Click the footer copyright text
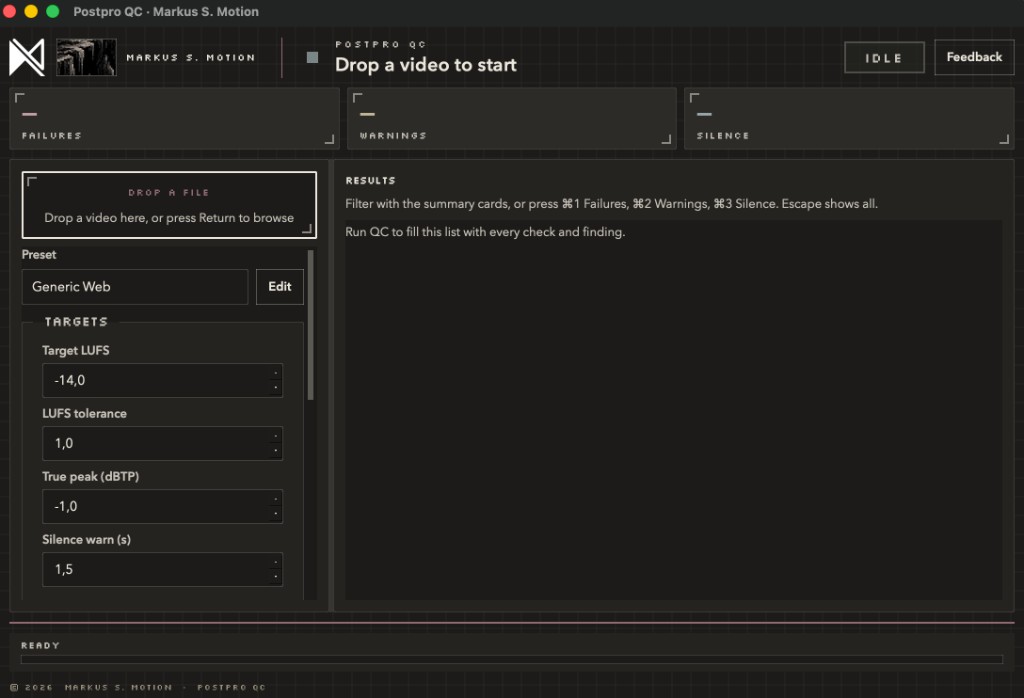The image size is (1024, 698). (138, 687)
